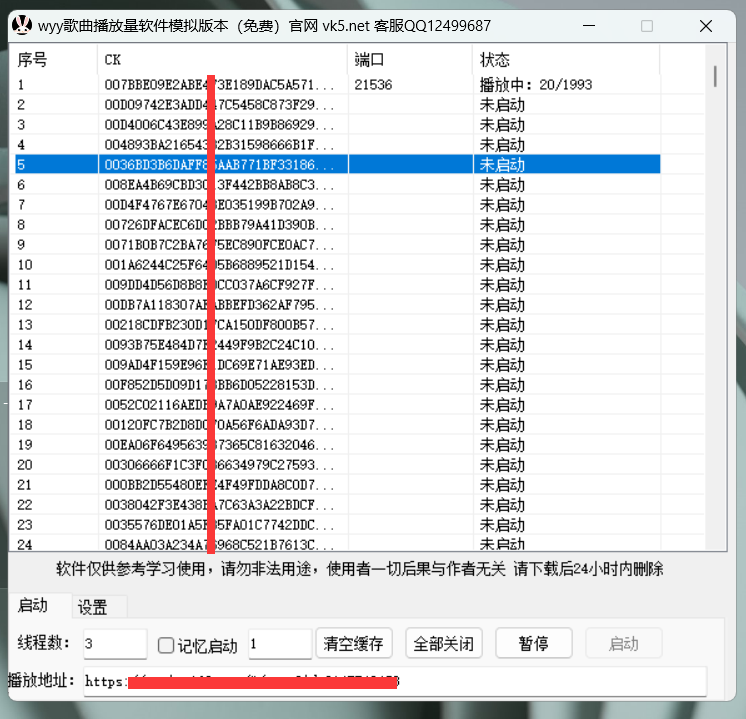The image size is (746, 719).
Task: Click sequence number 15 cell
Action: point(25,364)
